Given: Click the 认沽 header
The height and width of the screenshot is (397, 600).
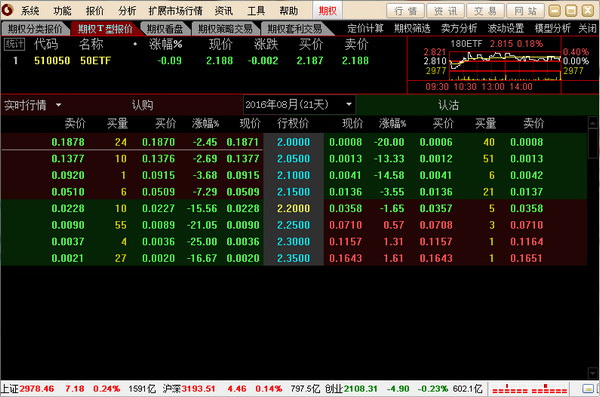Looking at the screenshot, I should [448, 105].
